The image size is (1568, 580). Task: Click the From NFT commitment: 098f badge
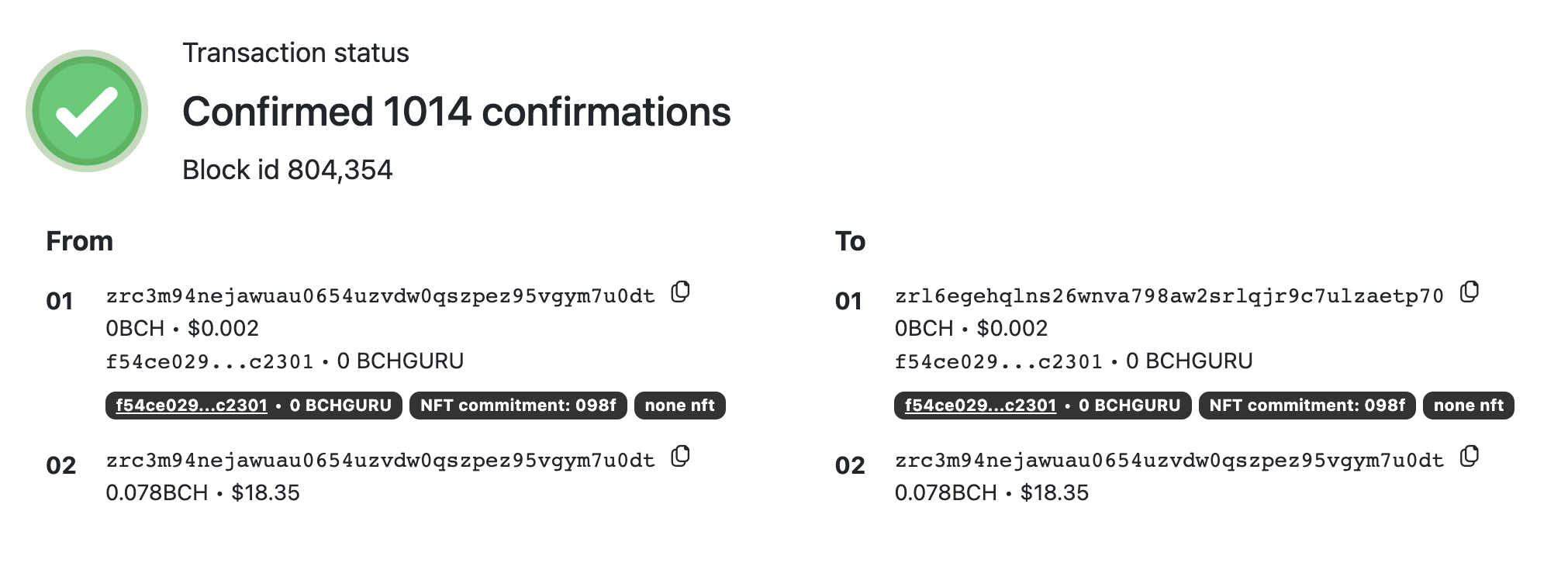(x=518, y=406)
